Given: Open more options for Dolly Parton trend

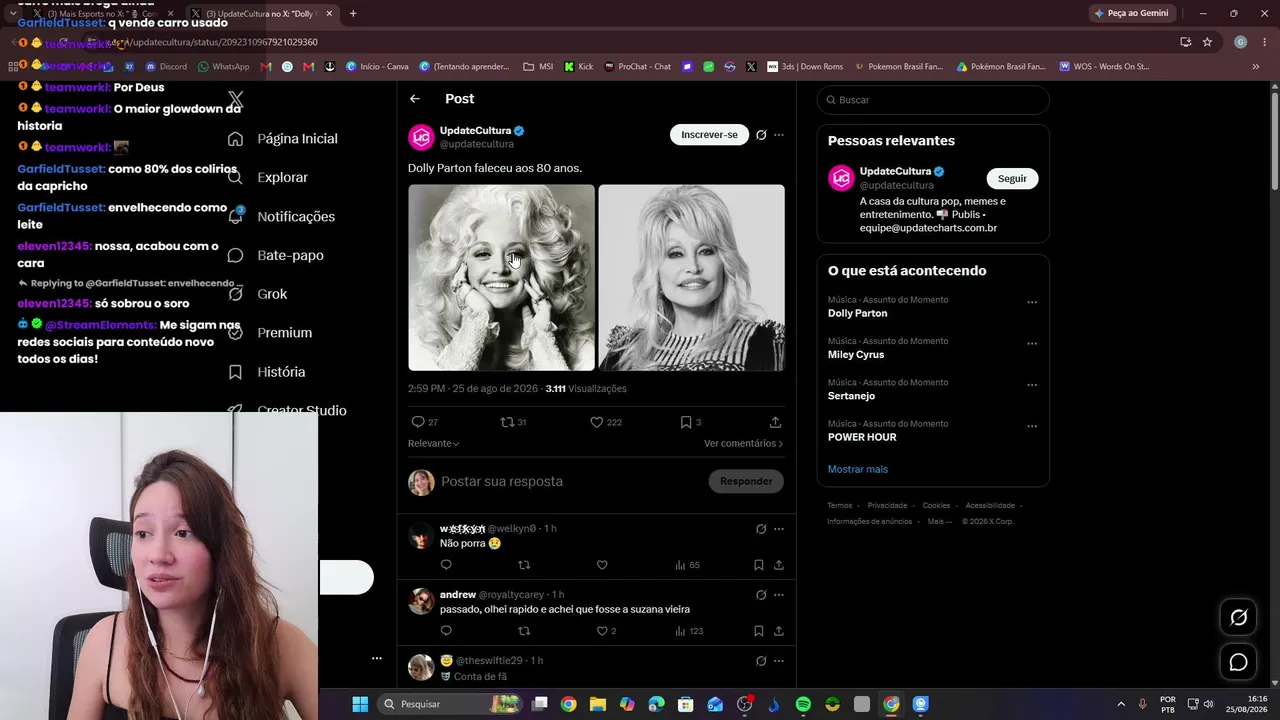Looking at the screenshot, I should coord(1032,302).
